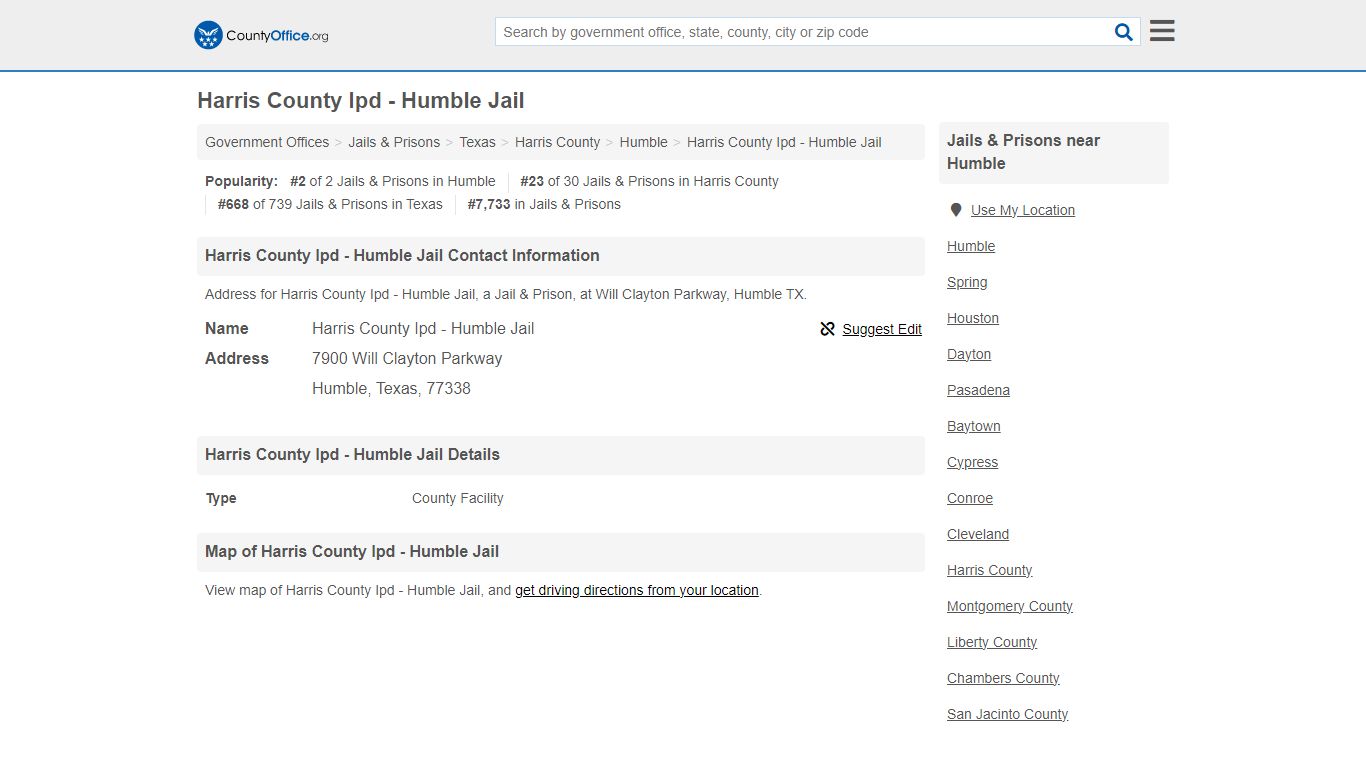Image resolution: width=1366 pixels, height=768 pixels.
Task: Click Map of Harris County Ipd heading
Action: tap(352, 551)
